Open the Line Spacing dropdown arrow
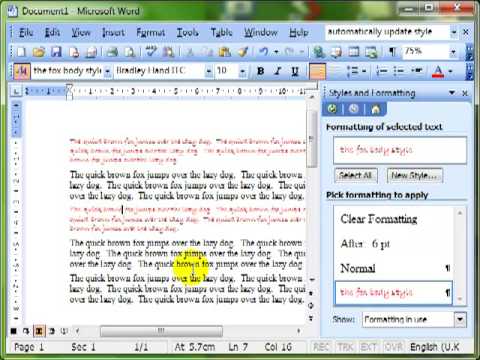Screen dimensions: 480x360 [364, 71]
